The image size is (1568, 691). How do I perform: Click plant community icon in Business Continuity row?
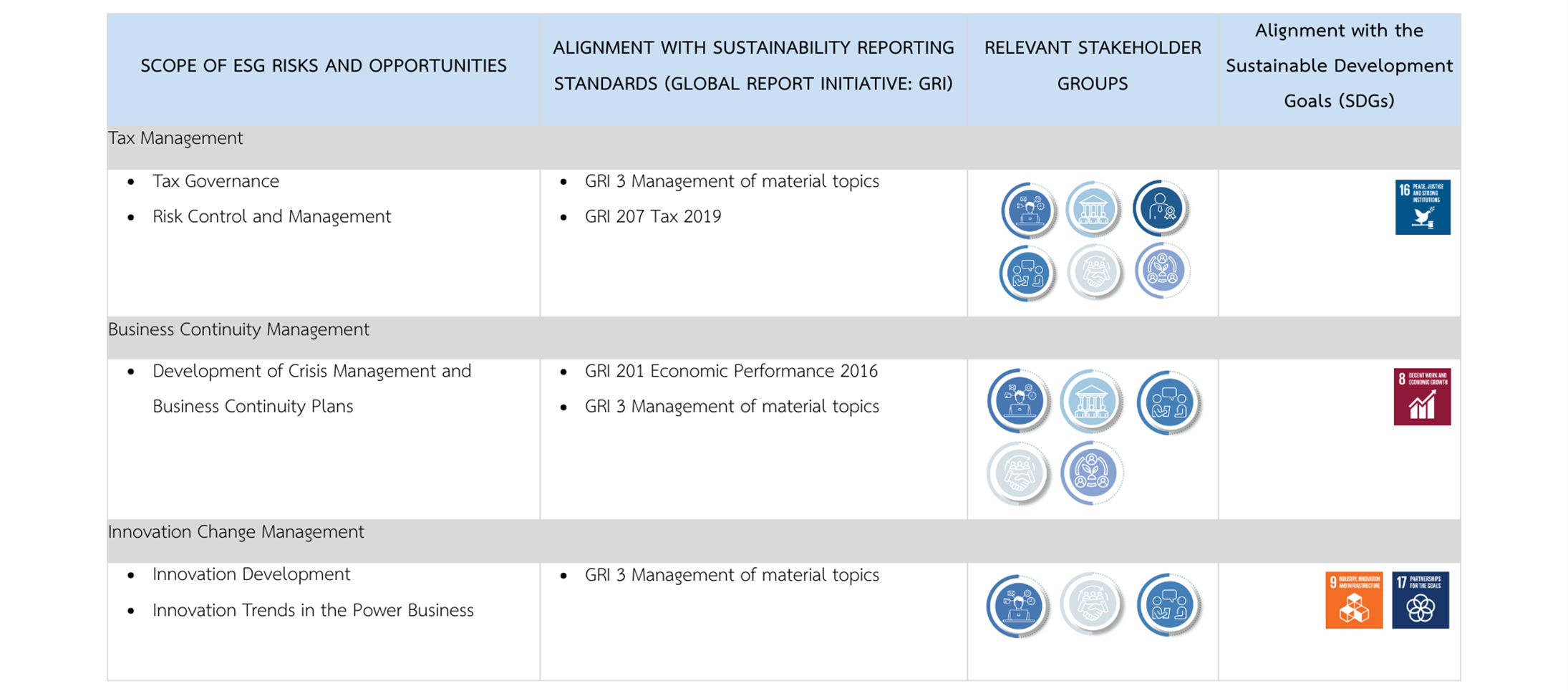[x=1091, y=473]
